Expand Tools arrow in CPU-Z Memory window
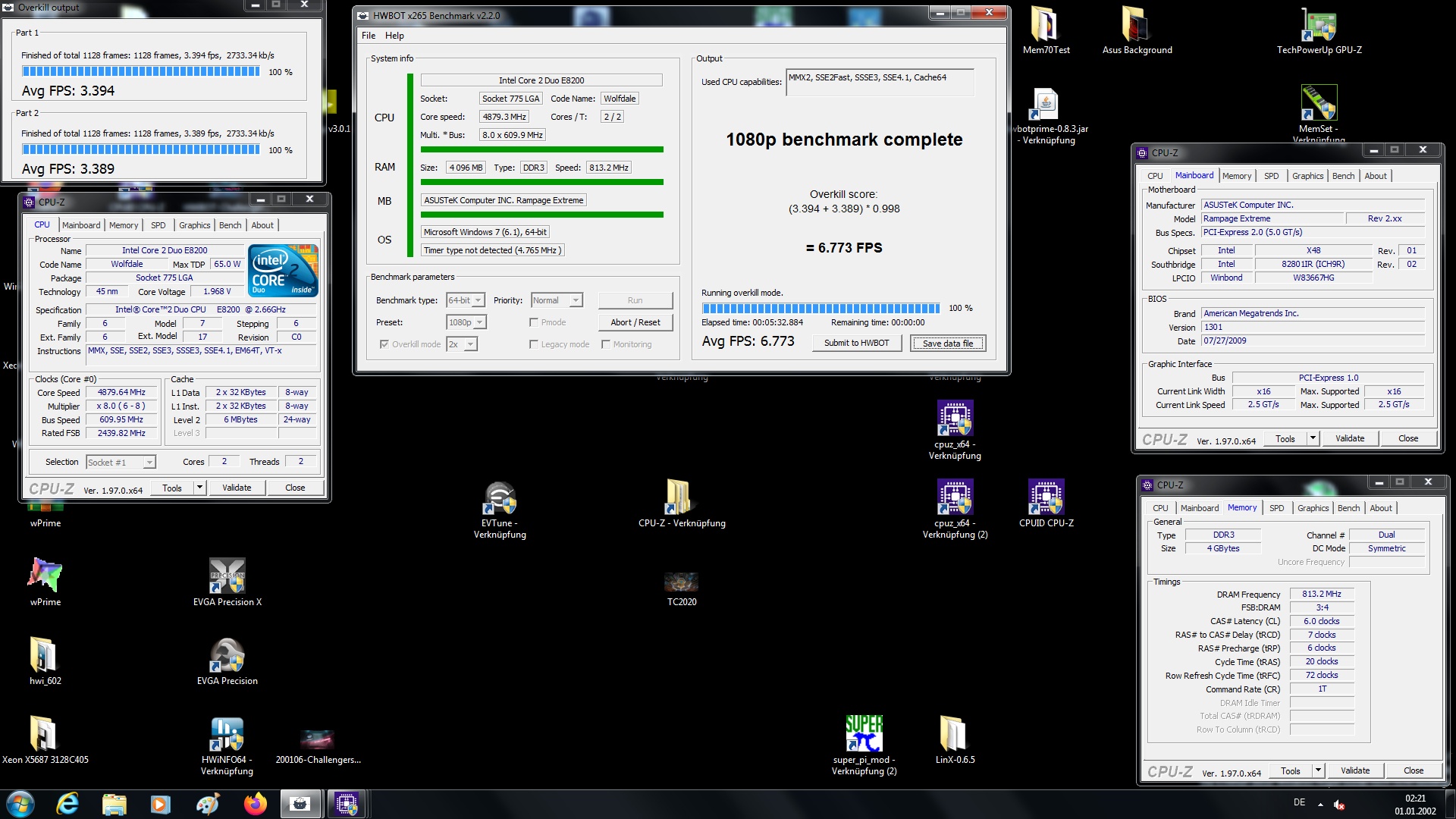Viewport: 1456px width, 819px height. point(1318,770)
